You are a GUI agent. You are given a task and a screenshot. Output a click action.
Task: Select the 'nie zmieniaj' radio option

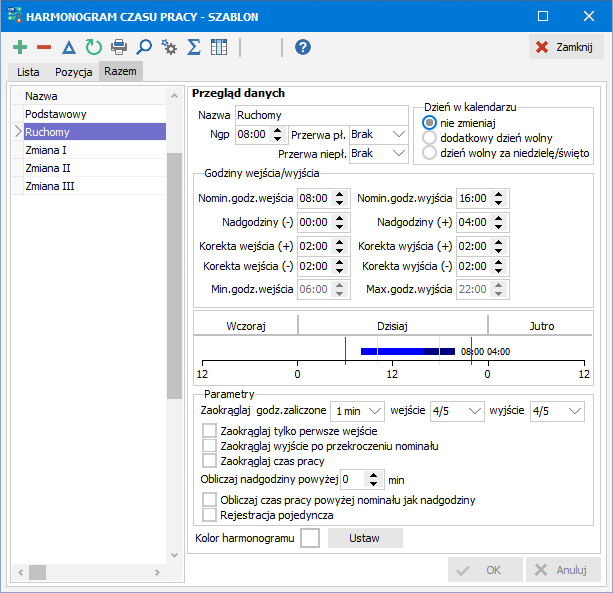click(x=429, y=123)
